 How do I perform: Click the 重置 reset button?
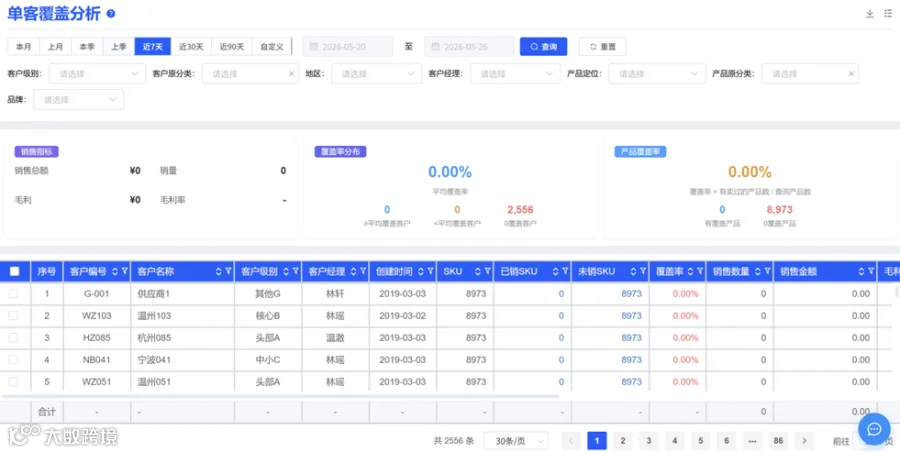602,47
